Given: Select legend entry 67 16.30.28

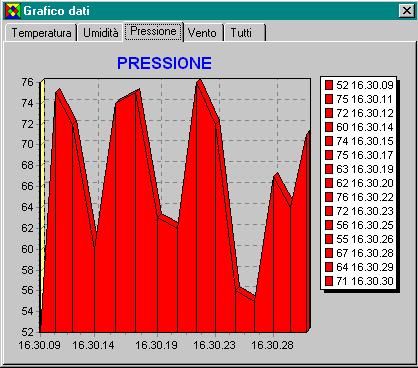Looking at the screenshot, I should click(x=359, y=253).
